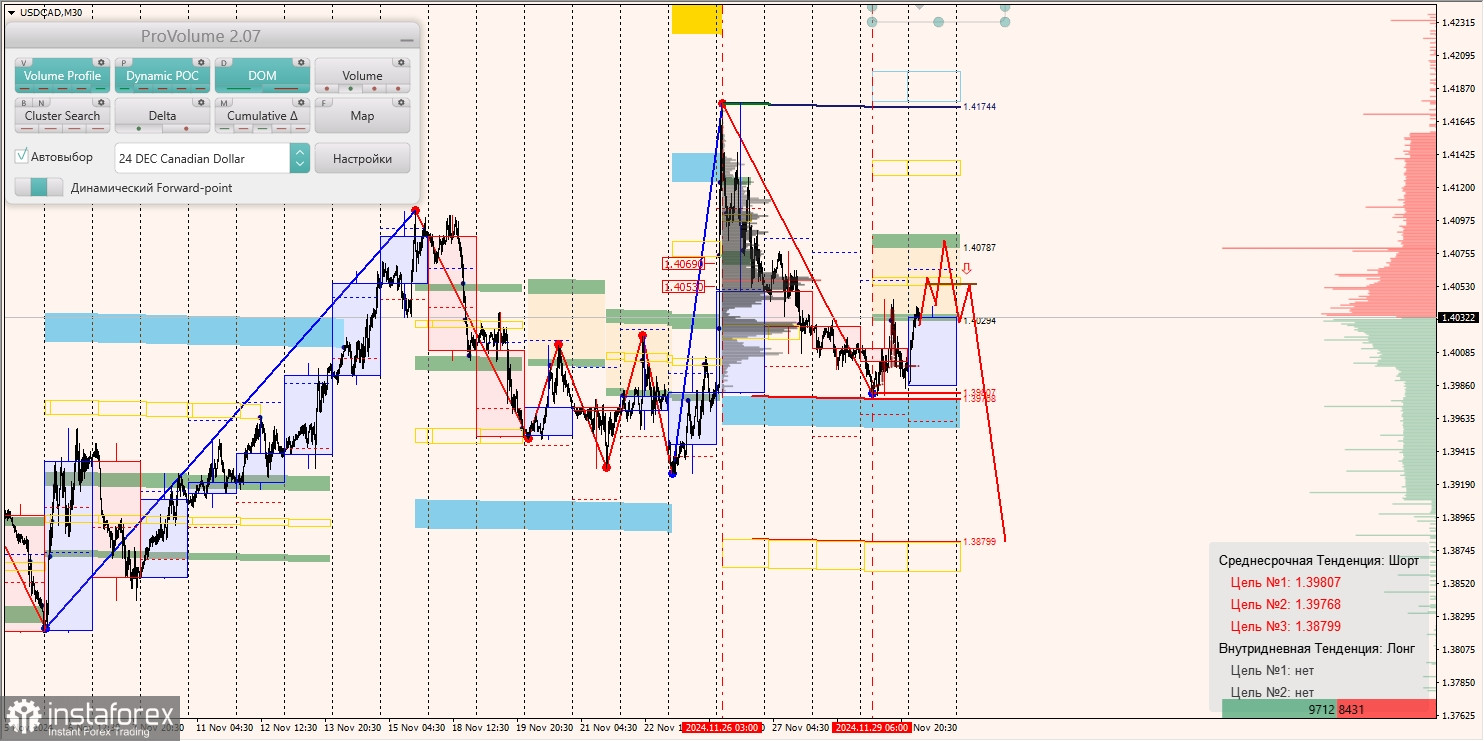Activate the Volume button
The image size is (1484, 741).
click(x=362, y=76)
